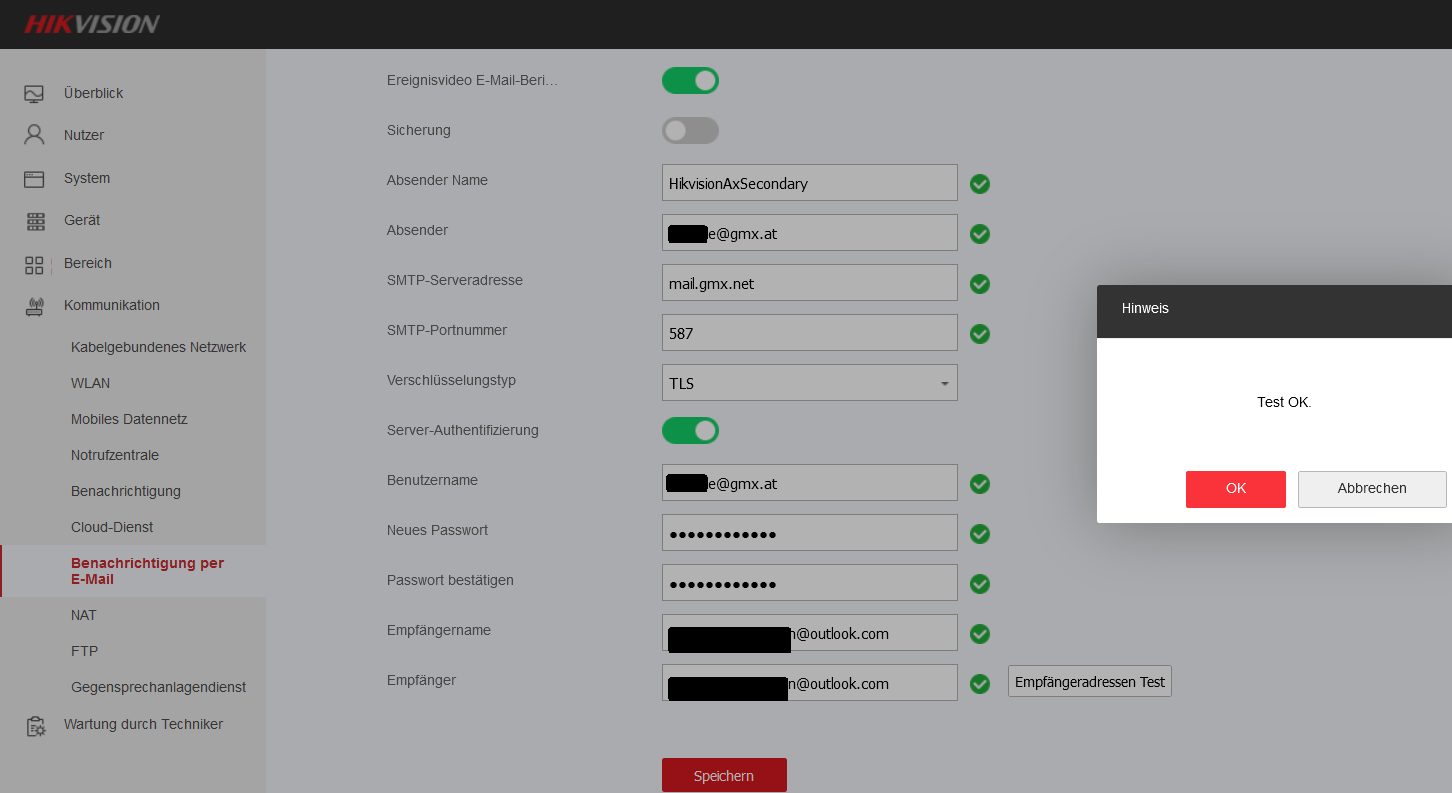The width and height of the screenshot is (1452, 793).
Task: Collapse the Kommunikation menu section
Action: coord(111,306)
